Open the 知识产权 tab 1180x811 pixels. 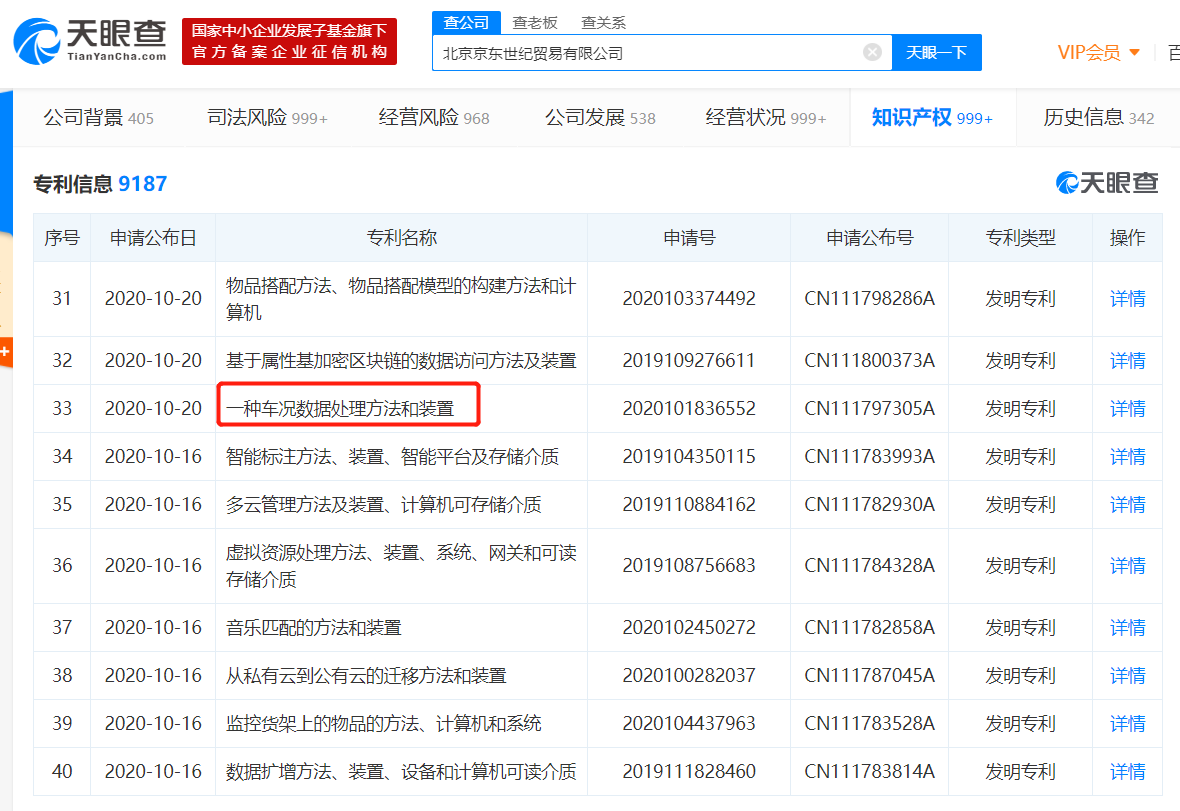[x=932, y=117]
